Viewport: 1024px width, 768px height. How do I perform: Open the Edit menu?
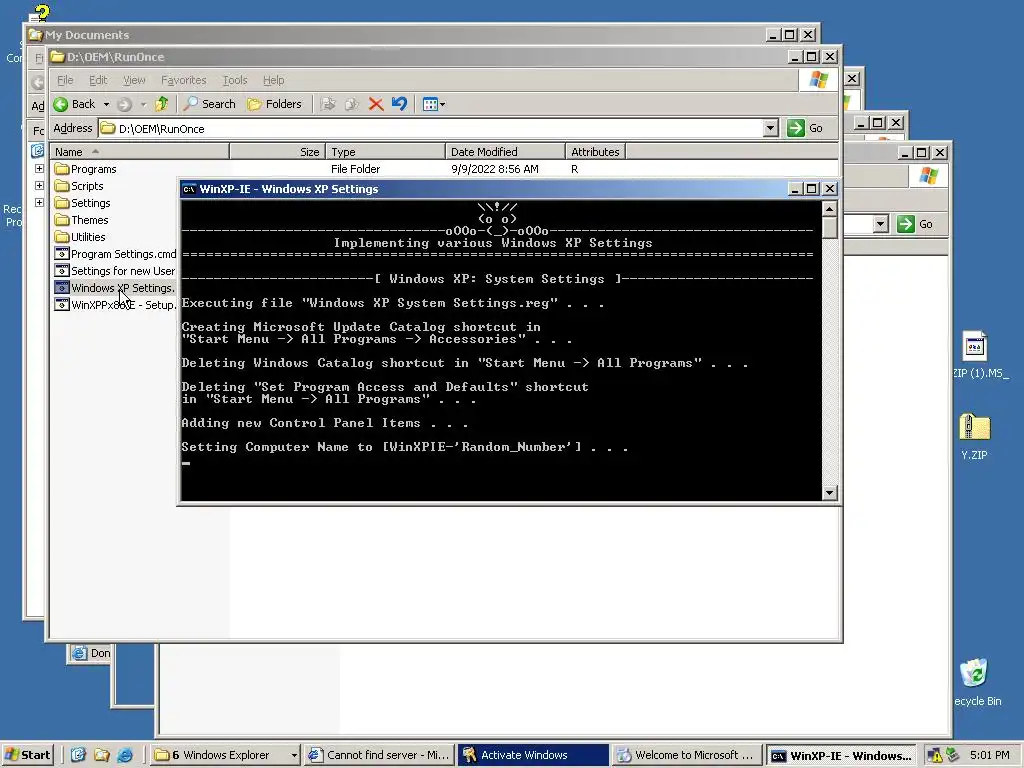coord(98,80)
